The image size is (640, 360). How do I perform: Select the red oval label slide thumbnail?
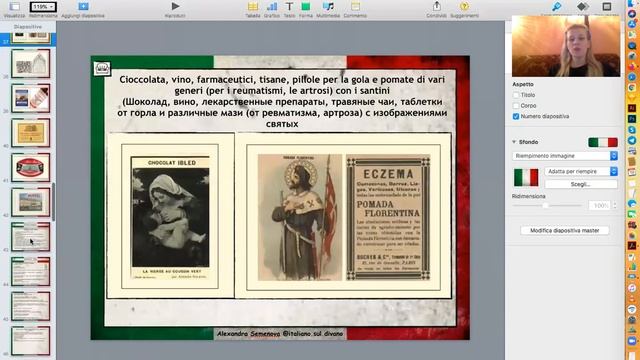[x=31, y=168]
